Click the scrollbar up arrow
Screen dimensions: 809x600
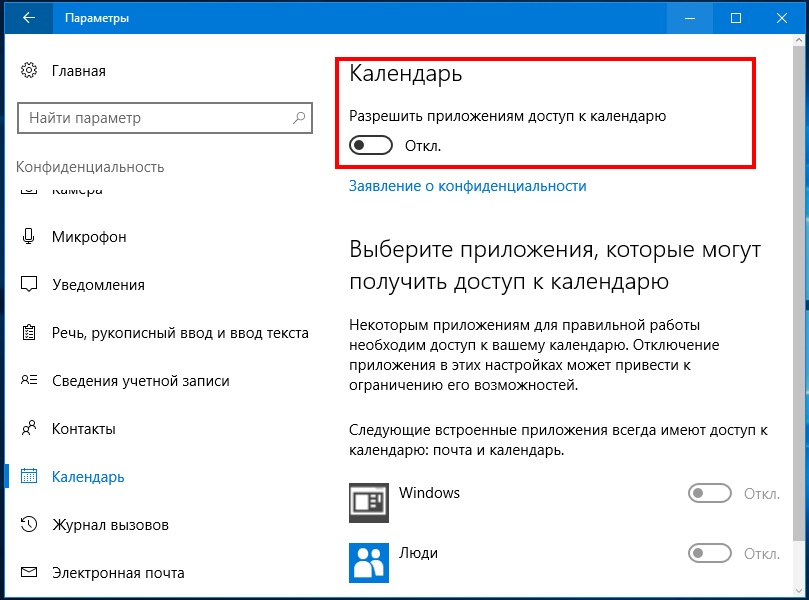799,41
